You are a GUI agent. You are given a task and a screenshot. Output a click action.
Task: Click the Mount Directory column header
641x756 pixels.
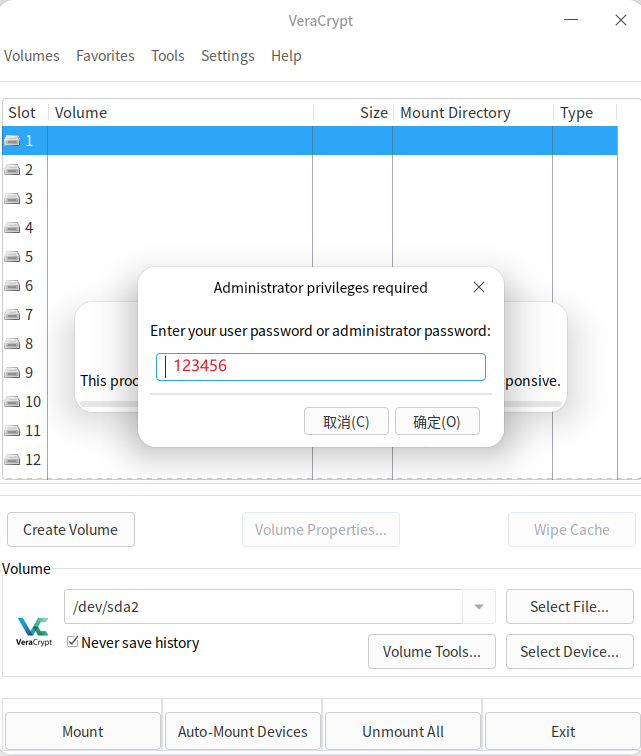(x=470, y=113)
